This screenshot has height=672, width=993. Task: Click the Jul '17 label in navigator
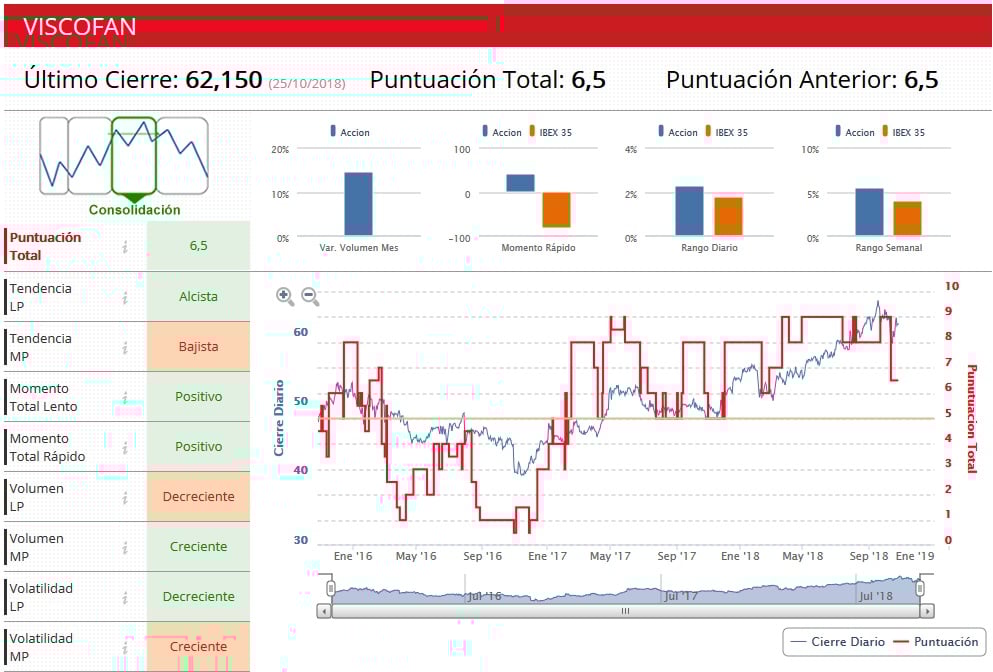click(x=681, y=596)
